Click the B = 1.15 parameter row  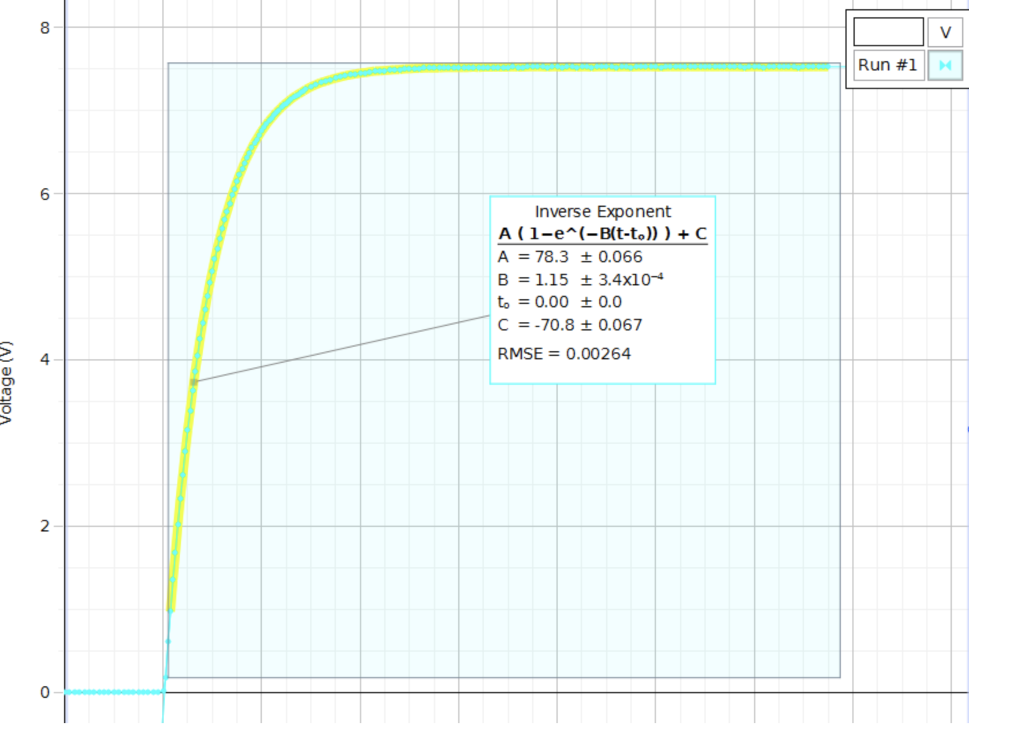(x=580, y=280)
